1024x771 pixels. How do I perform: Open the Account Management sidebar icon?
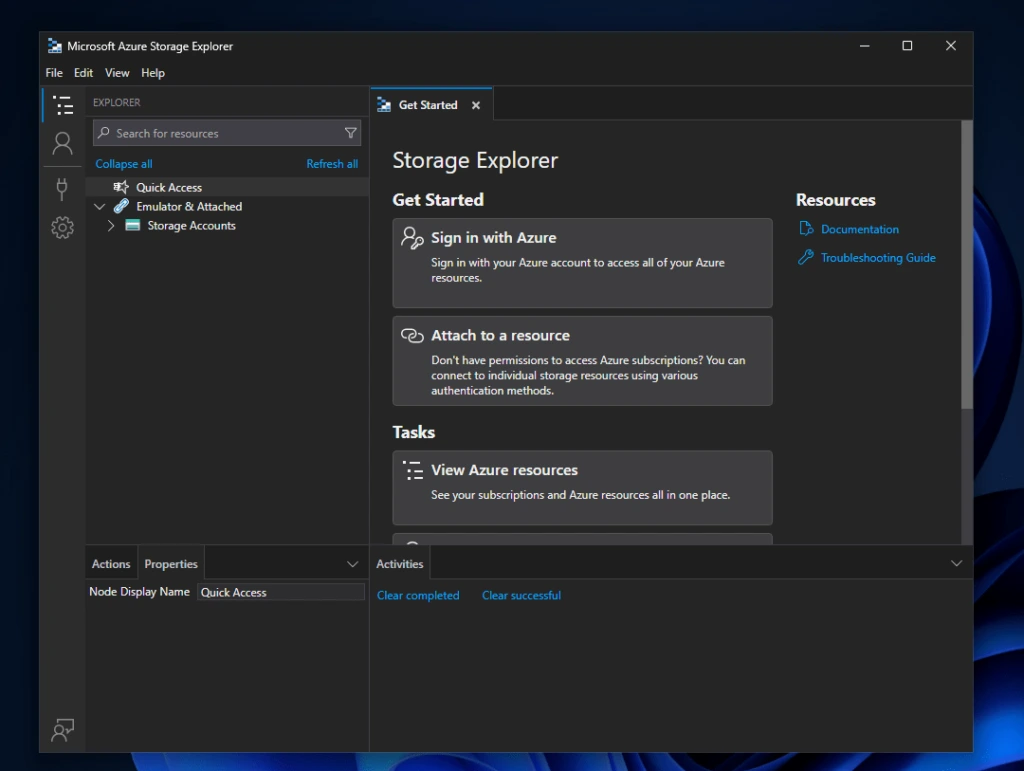[63, 144]
